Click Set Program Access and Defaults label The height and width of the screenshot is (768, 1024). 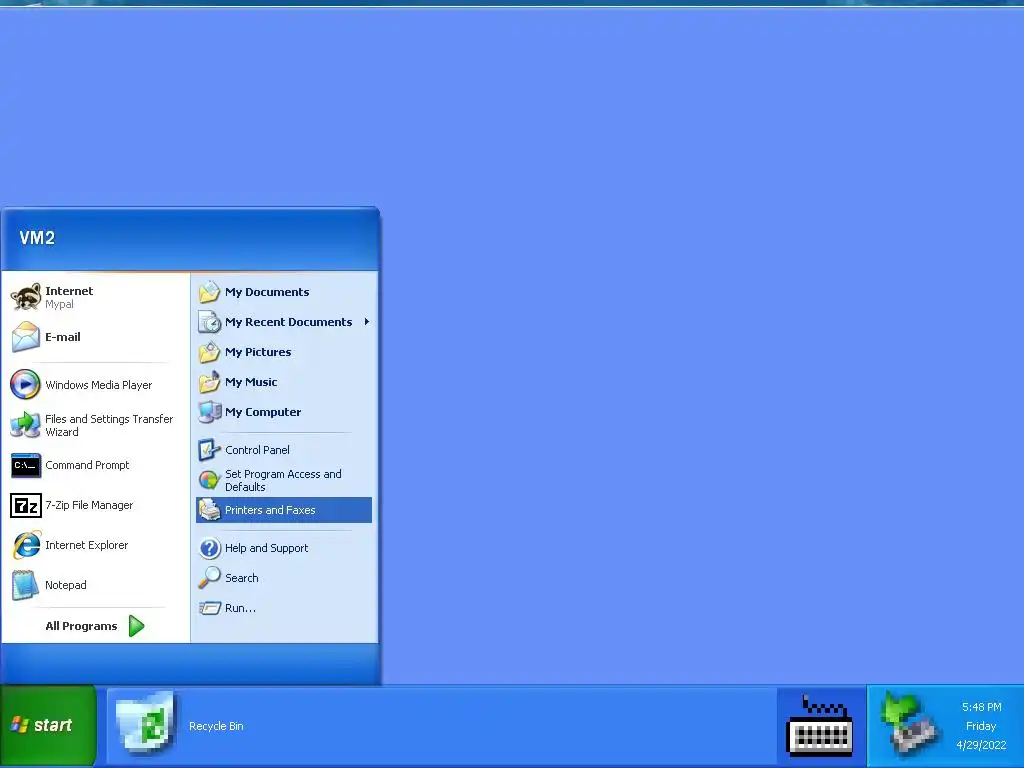283,481
